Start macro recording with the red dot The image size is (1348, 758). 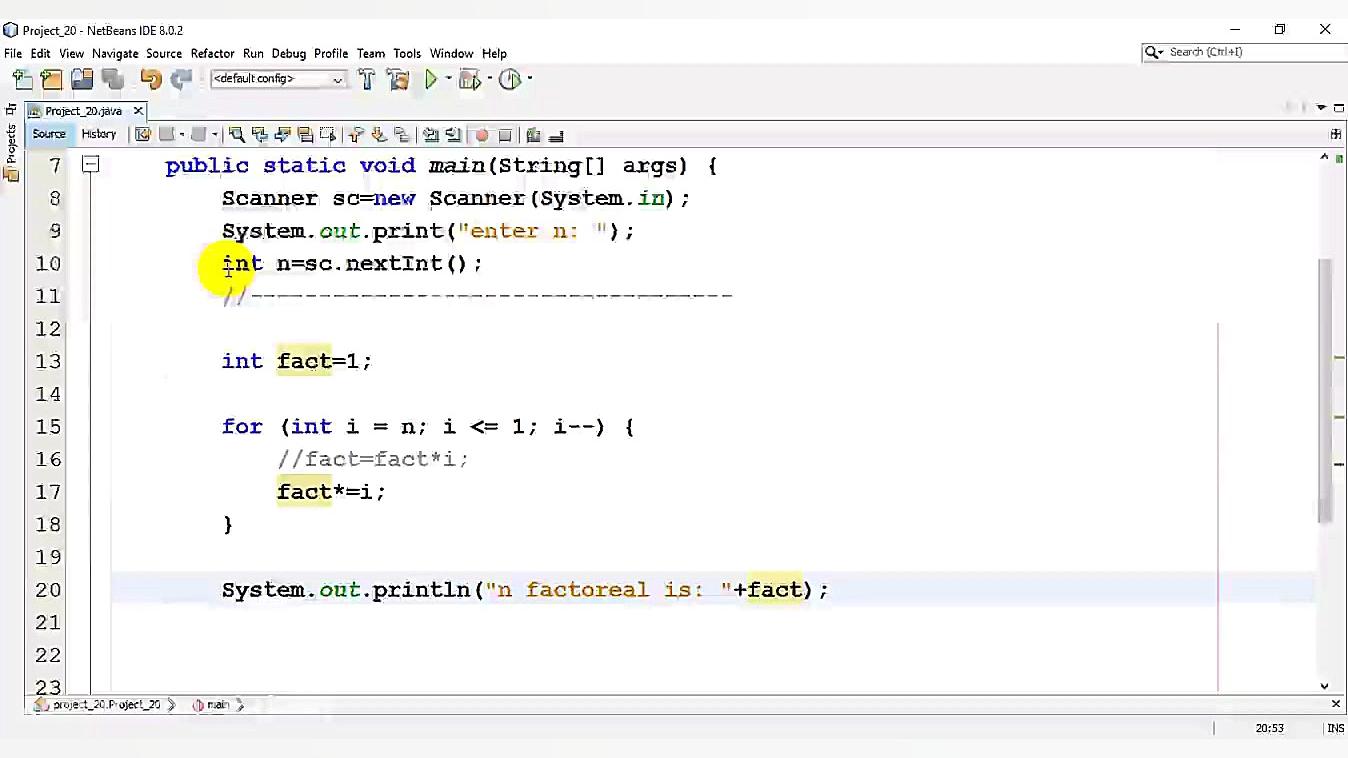pos(482,135)
